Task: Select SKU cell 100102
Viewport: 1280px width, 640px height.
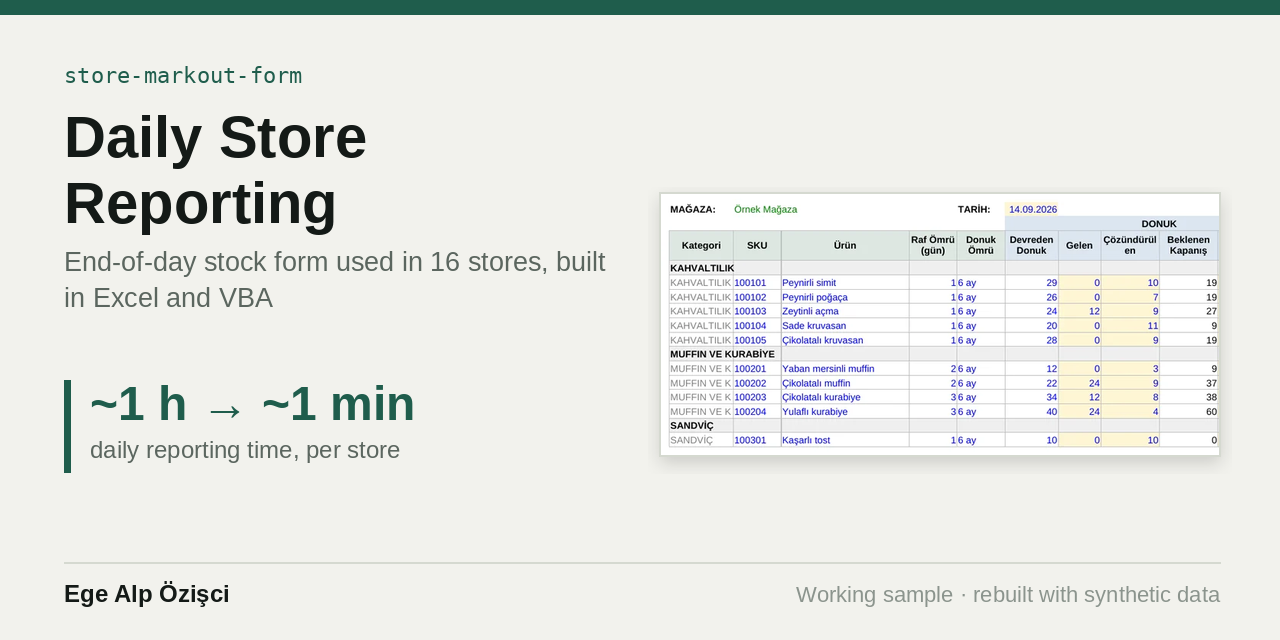Action: pyautogui.click(x=757, y=297)
